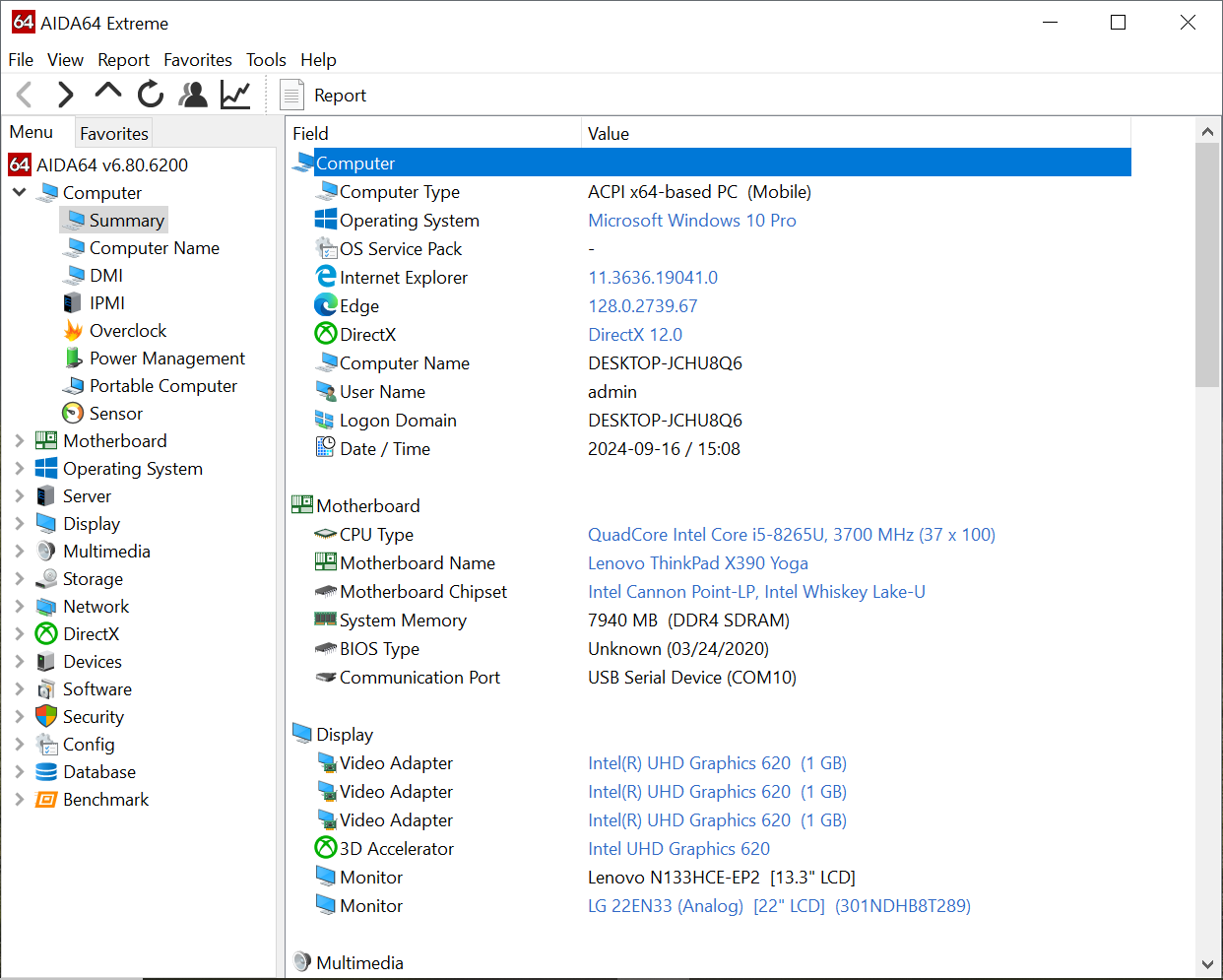The image size is (1223, 980).
Task: Expand the Operating System tree node
Action: pos(19,468)
